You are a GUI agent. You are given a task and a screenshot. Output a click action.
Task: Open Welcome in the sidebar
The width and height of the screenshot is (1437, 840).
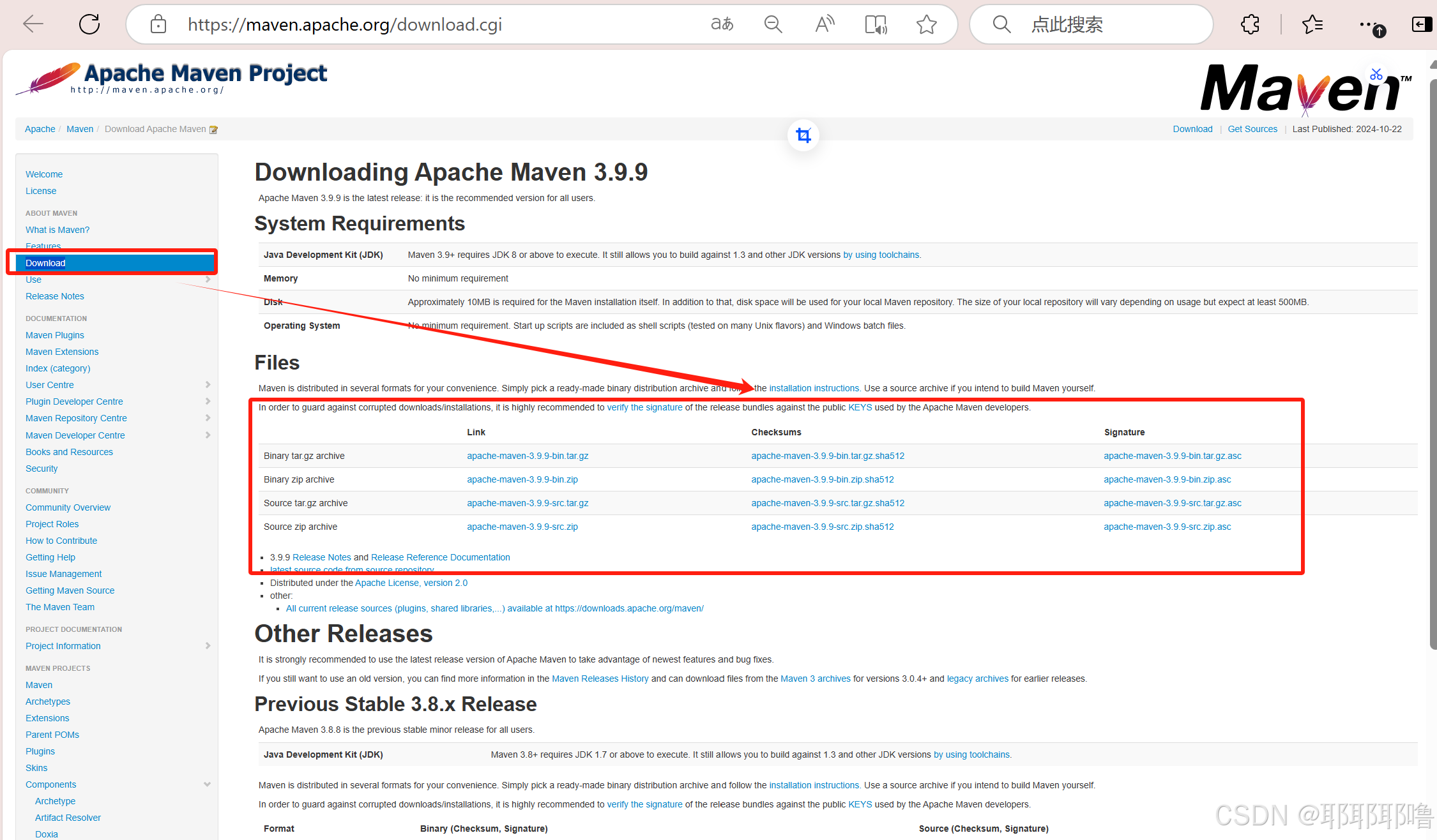[44, 174]
